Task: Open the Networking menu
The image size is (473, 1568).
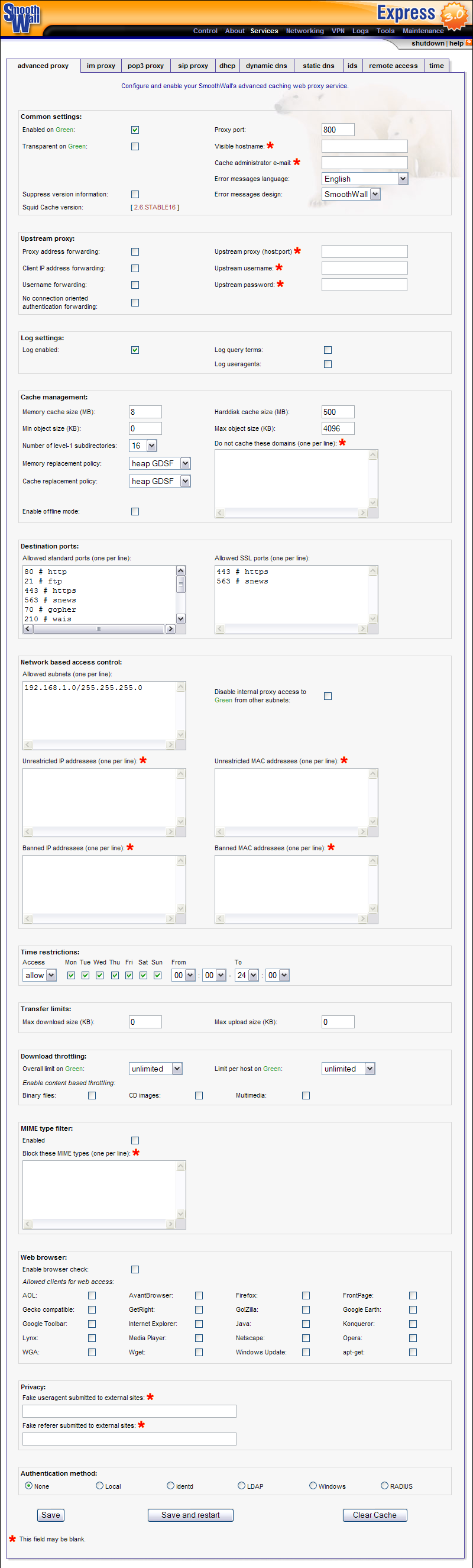Action: click(304, 31)
